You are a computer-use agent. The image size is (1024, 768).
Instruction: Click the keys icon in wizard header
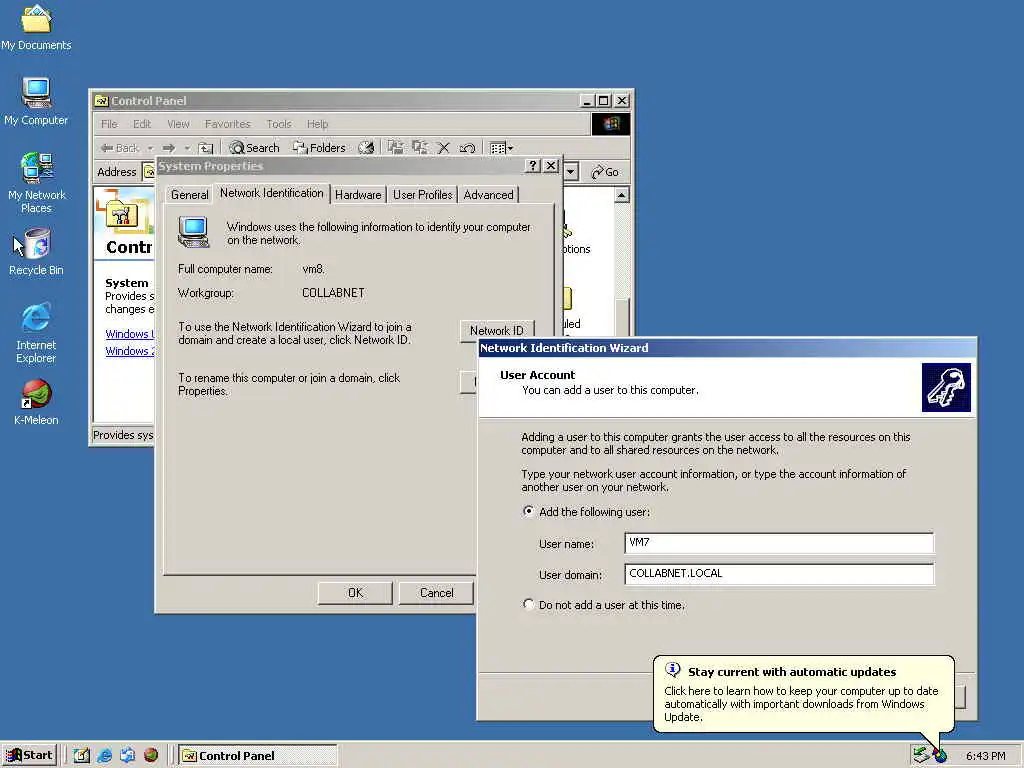click(x=946, y=388)
